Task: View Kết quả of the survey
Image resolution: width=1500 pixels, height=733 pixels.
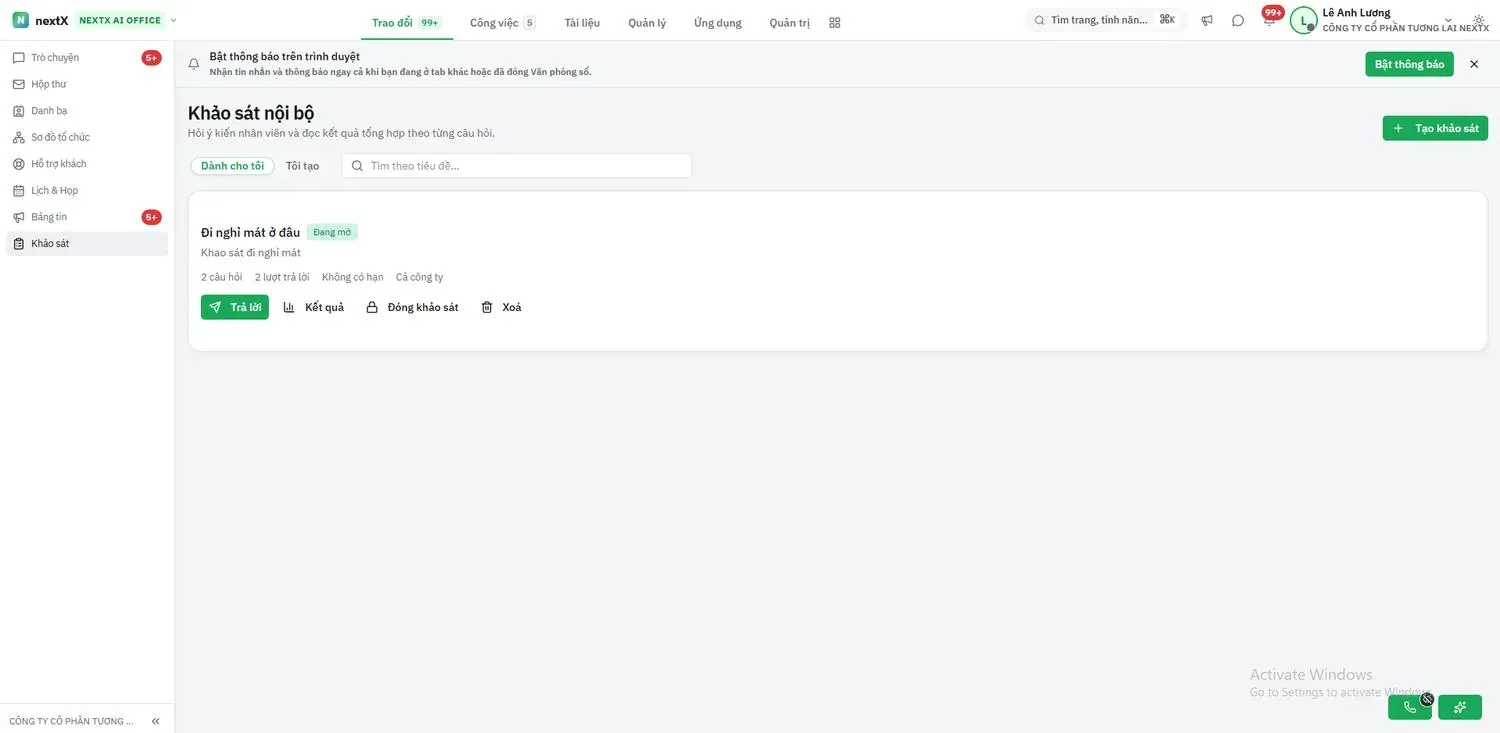Action: coord(314,307)
